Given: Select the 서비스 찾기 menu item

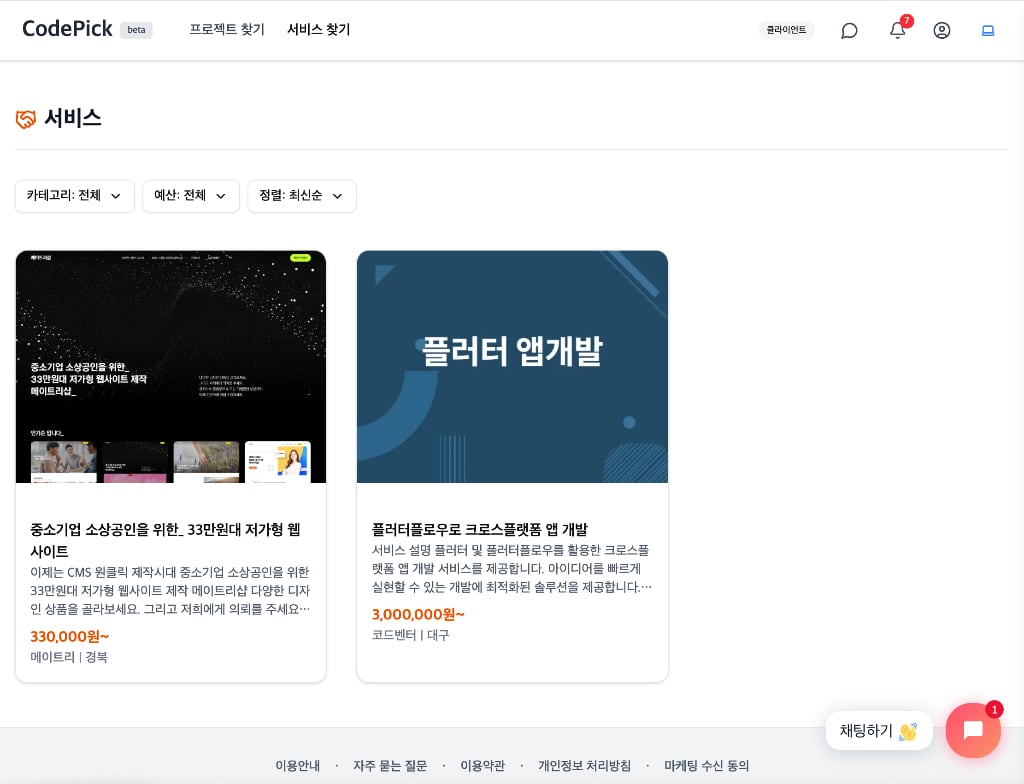Looking at the screenshot, I should point(318,30).
